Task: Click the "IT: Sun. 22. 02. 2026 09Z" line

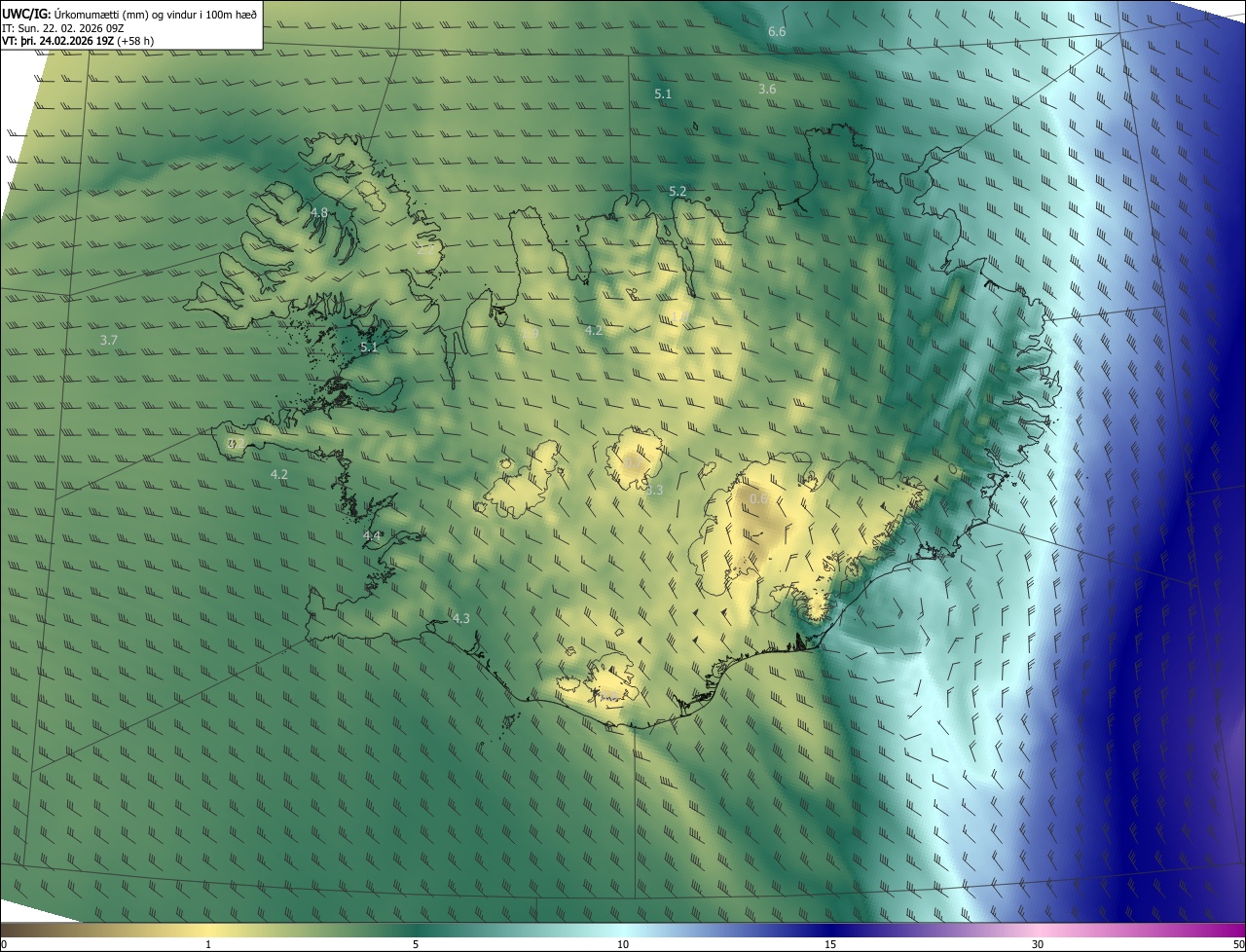Action: (63, 27)
